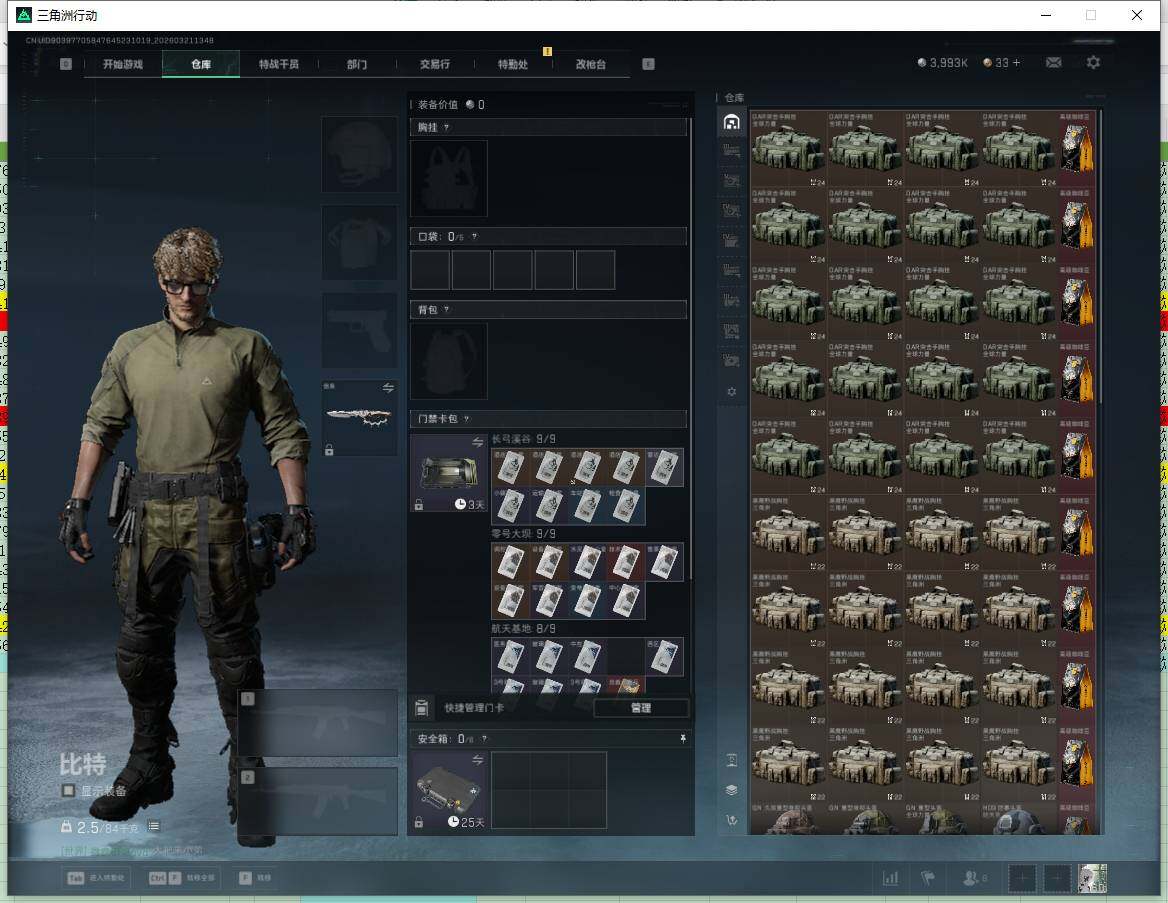The width and height of the screenshot is (1168, 903).
Task: Click the flag icon in bottom bar
Action: tap(928, 878)
